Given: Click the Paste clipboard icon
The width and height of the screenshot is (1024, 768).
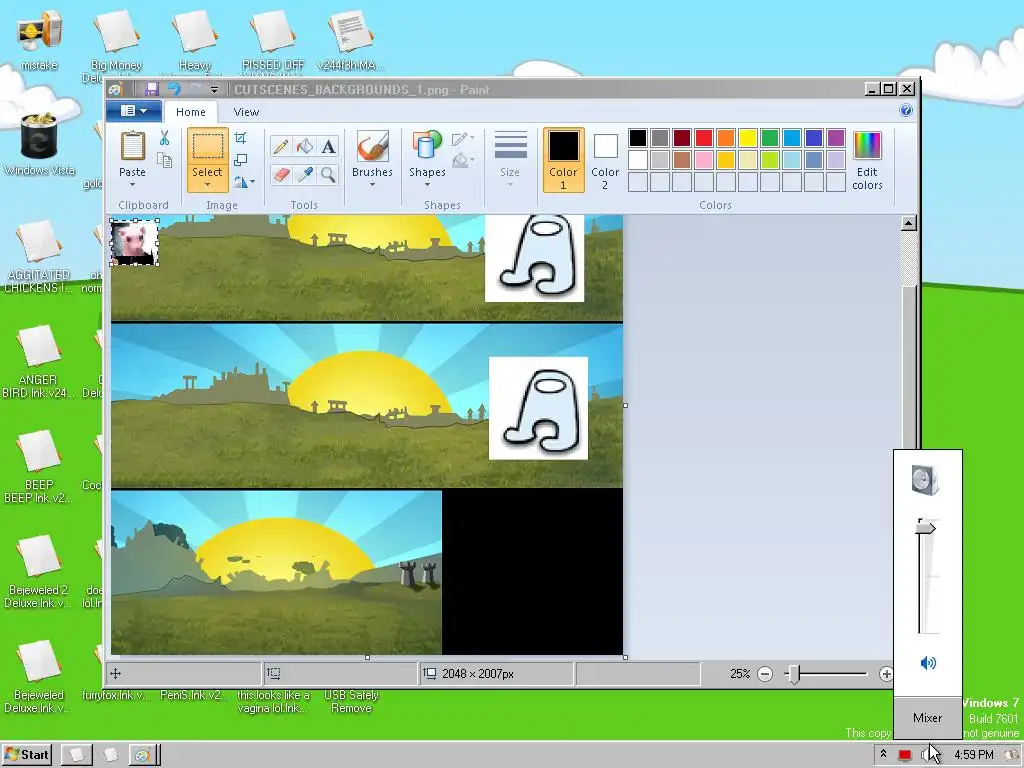Looking at the screenshot, I should pos(133,146).
